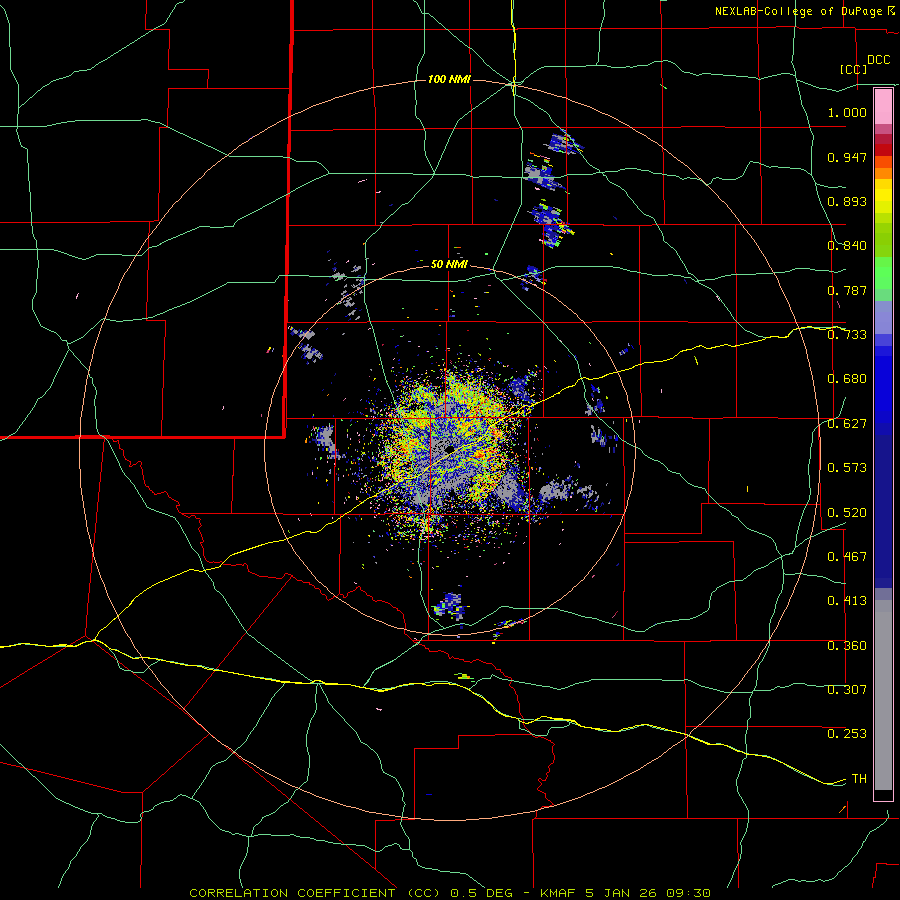Image resolution: width=900 pixels, height=900 pixels.
Task: Click the 0.947 value on the color scale
Action: (x=847, y=157)
